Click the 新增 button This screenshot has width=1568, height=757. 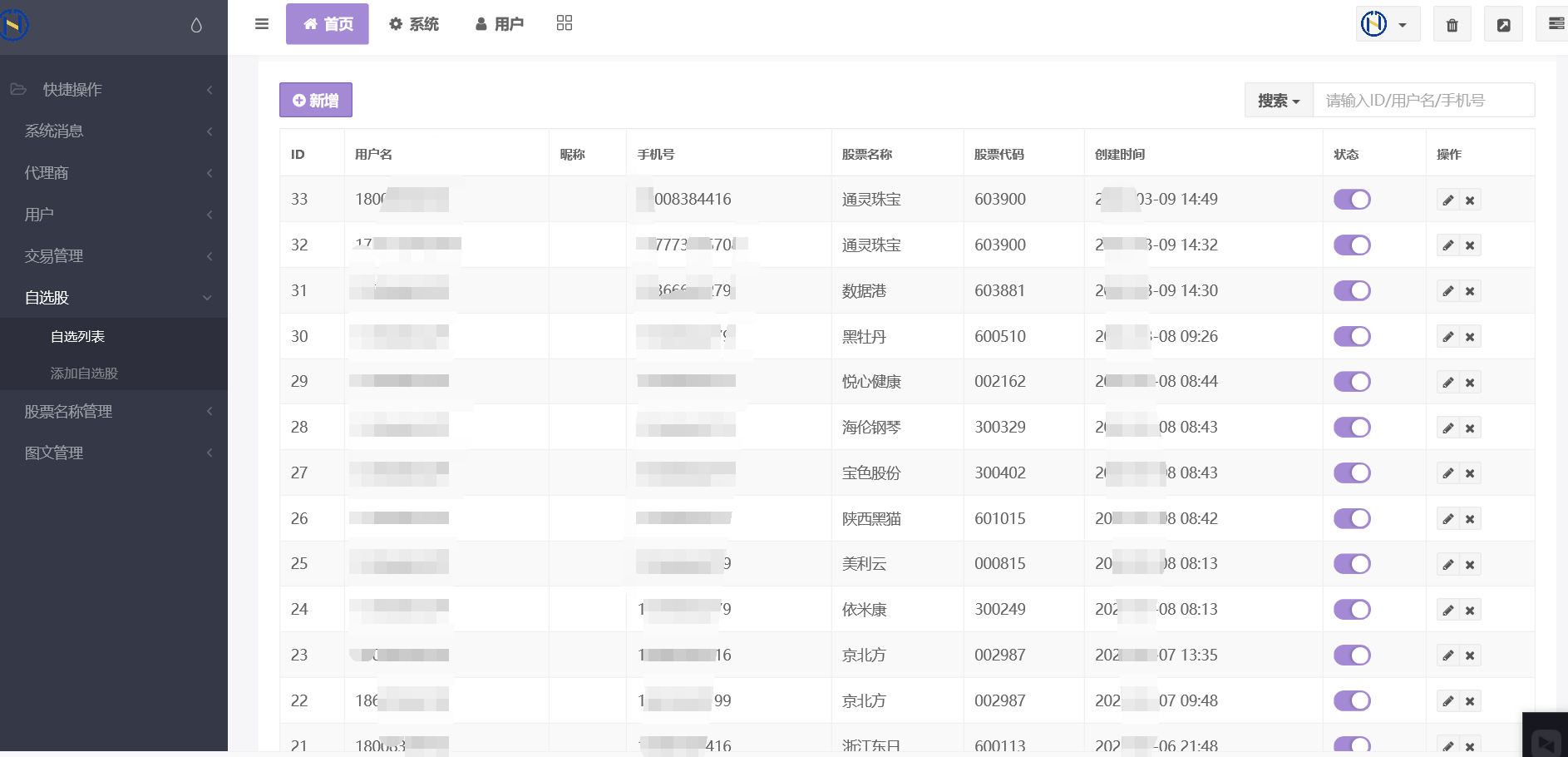tap(316, 100)
